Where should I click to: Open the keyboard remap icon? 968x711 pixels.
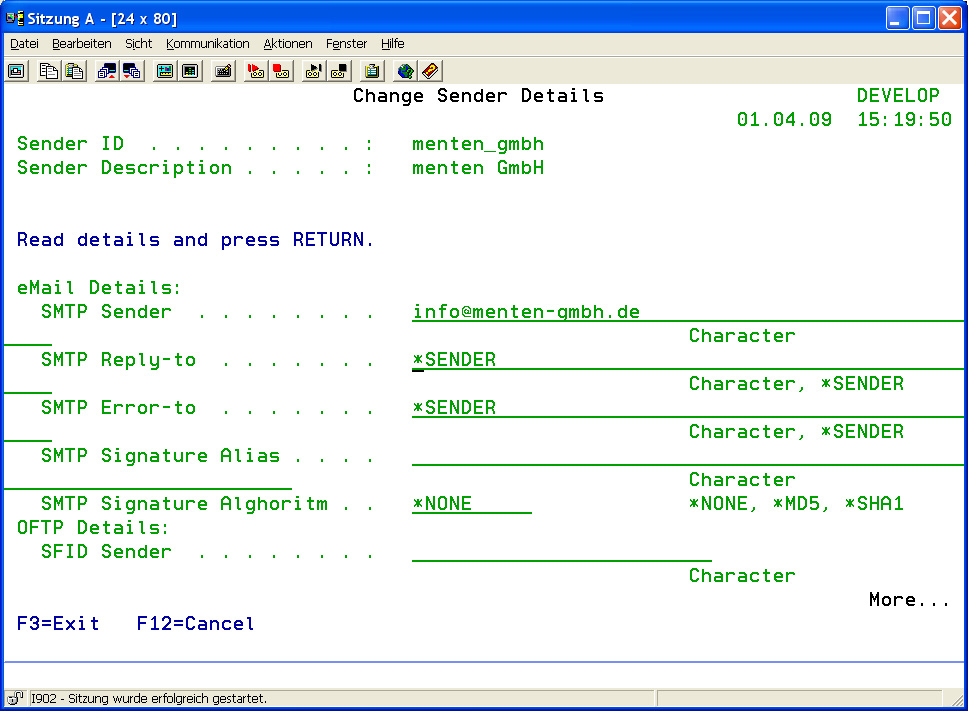[x=223, y=71]
